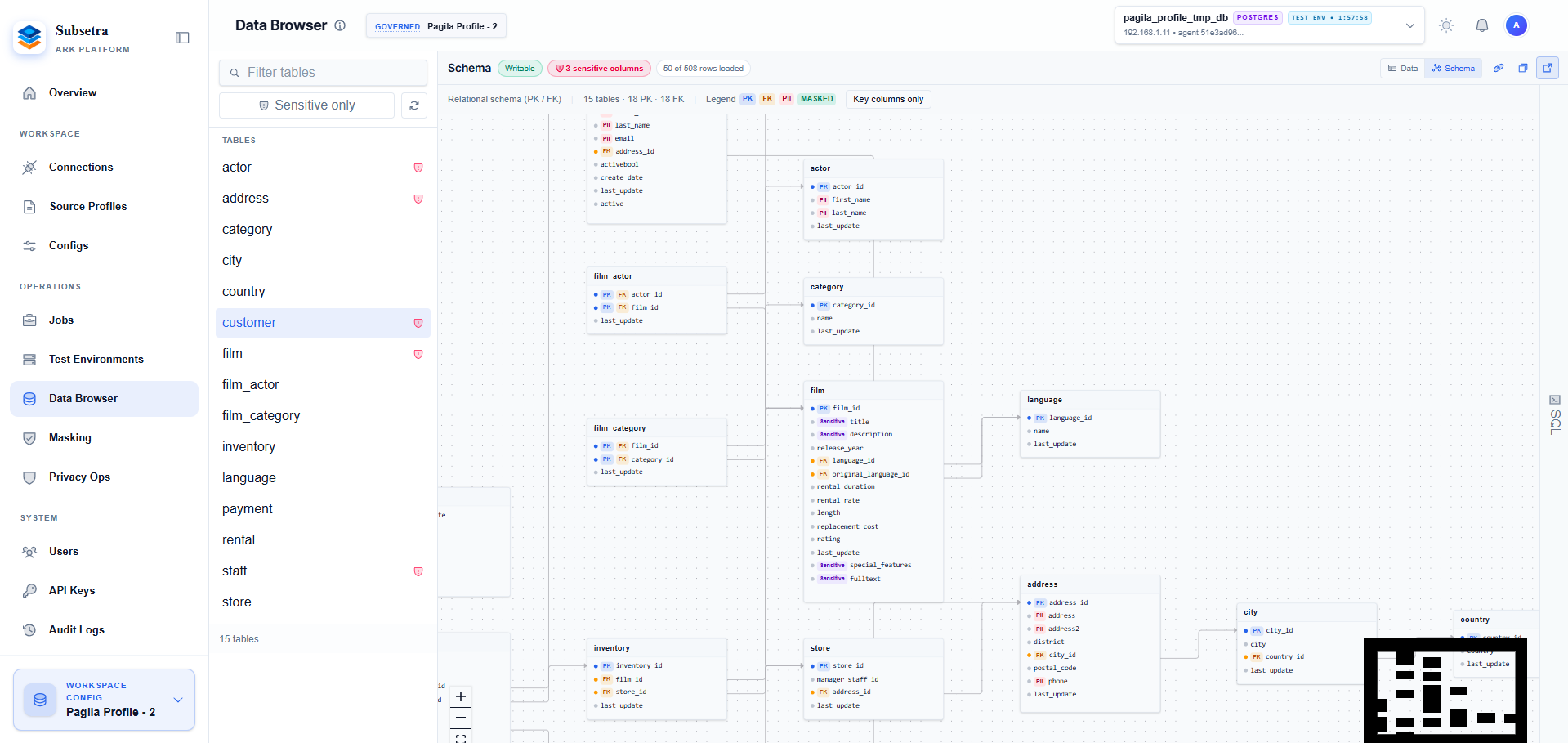The image size is (1568, 743).
Task: Select language table in list
Action: [x=323, y=478]
